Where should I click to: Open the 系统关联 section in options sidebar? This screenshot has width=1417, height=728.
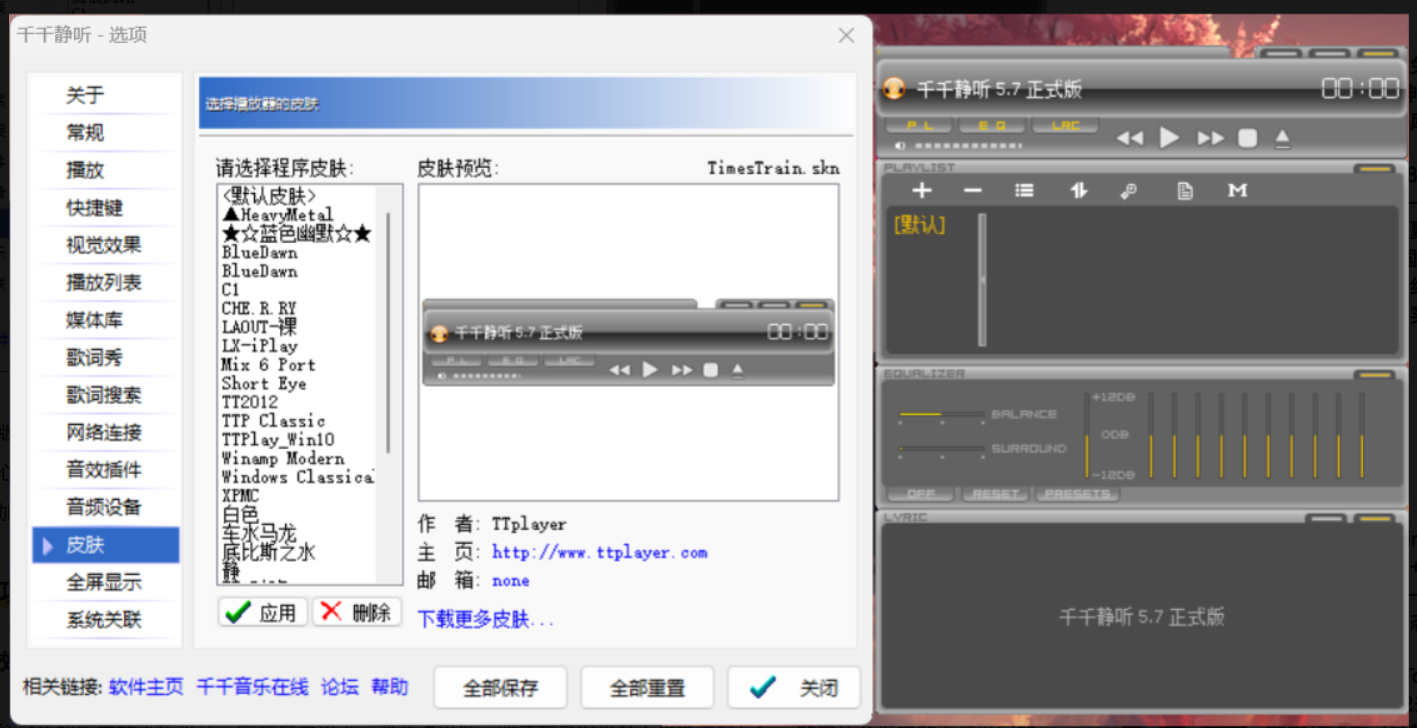(106, 620)
